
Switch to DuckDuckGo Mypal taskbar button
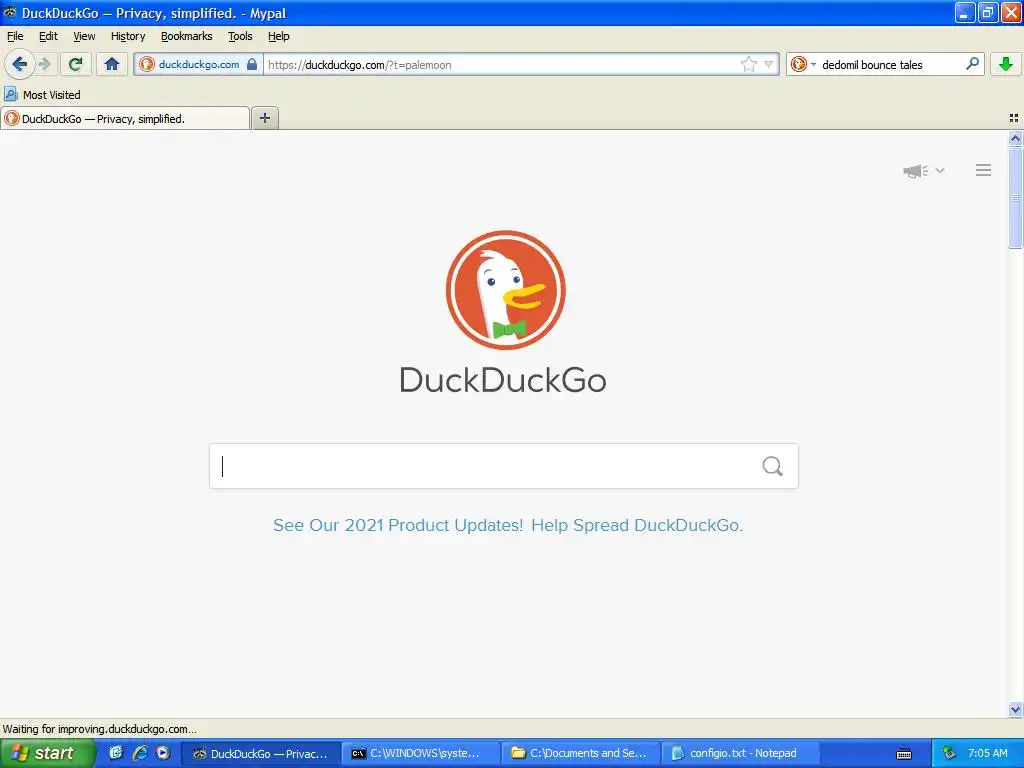click(x=260, y=754)
